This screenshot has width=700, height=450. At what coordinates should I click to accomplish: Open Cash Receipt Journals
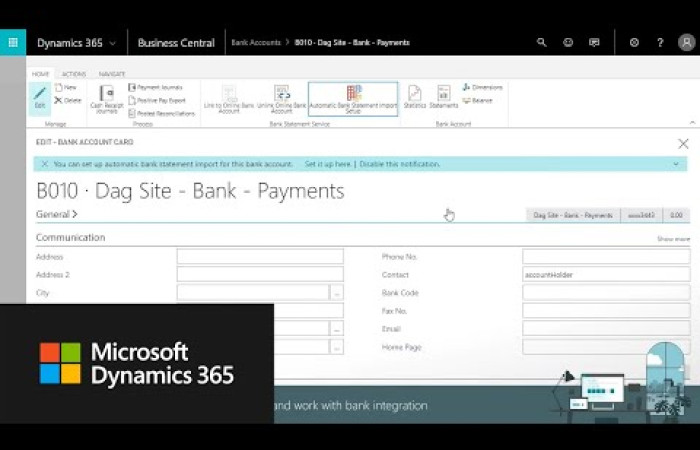107,99
